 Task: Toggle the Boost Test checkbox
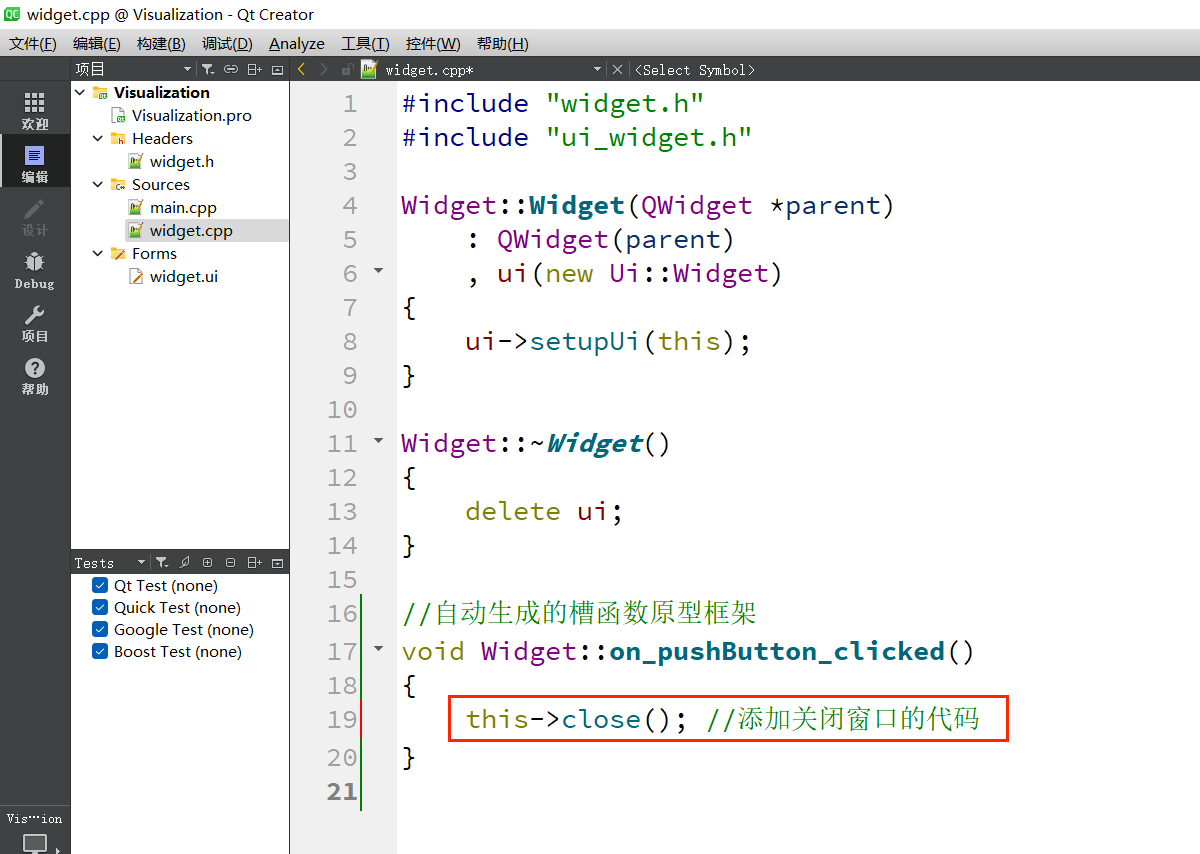100,651
